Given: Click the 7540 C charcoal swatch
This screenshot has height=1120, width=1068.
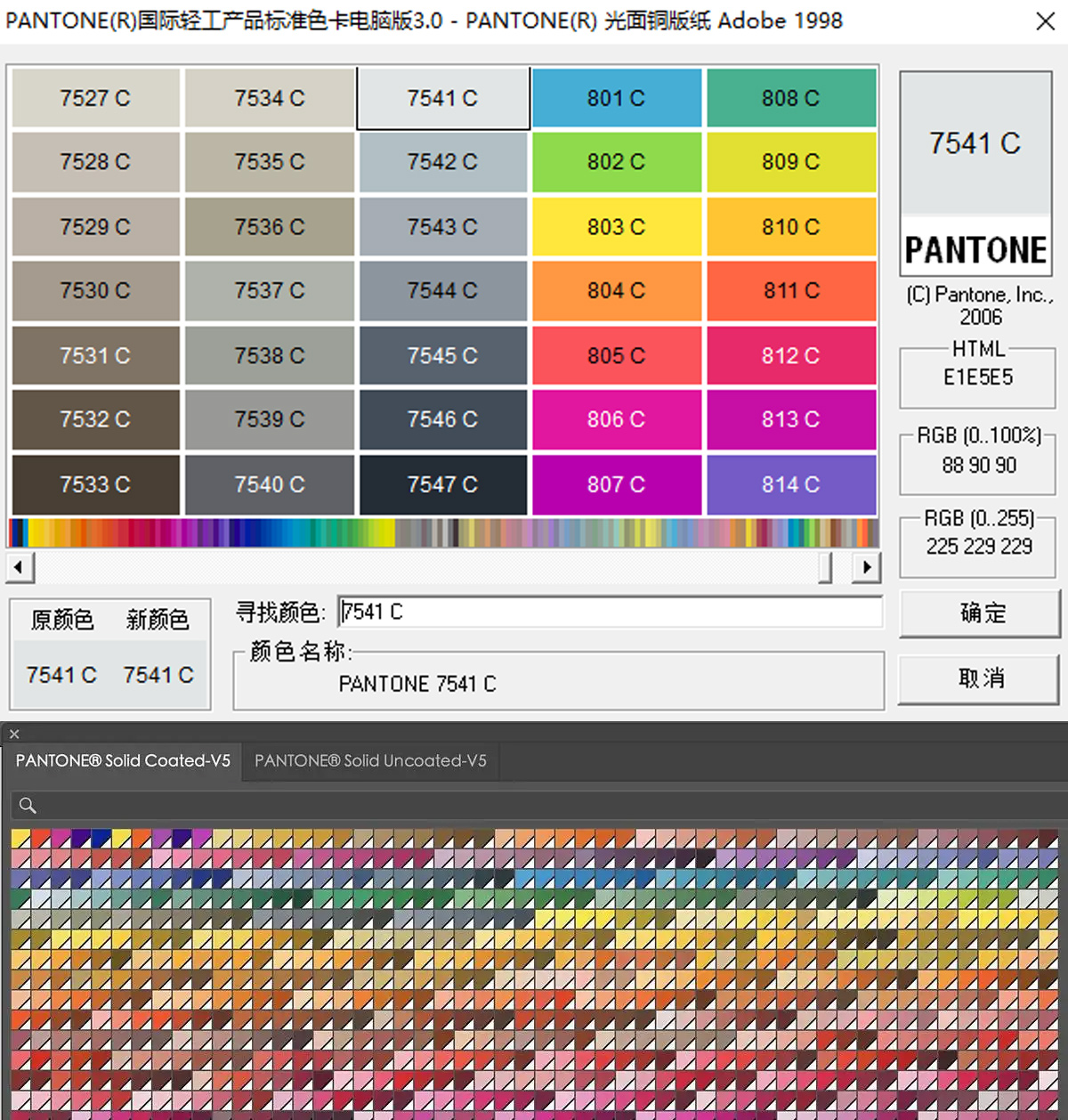Looking at the screenshot, I should (270, 485).
